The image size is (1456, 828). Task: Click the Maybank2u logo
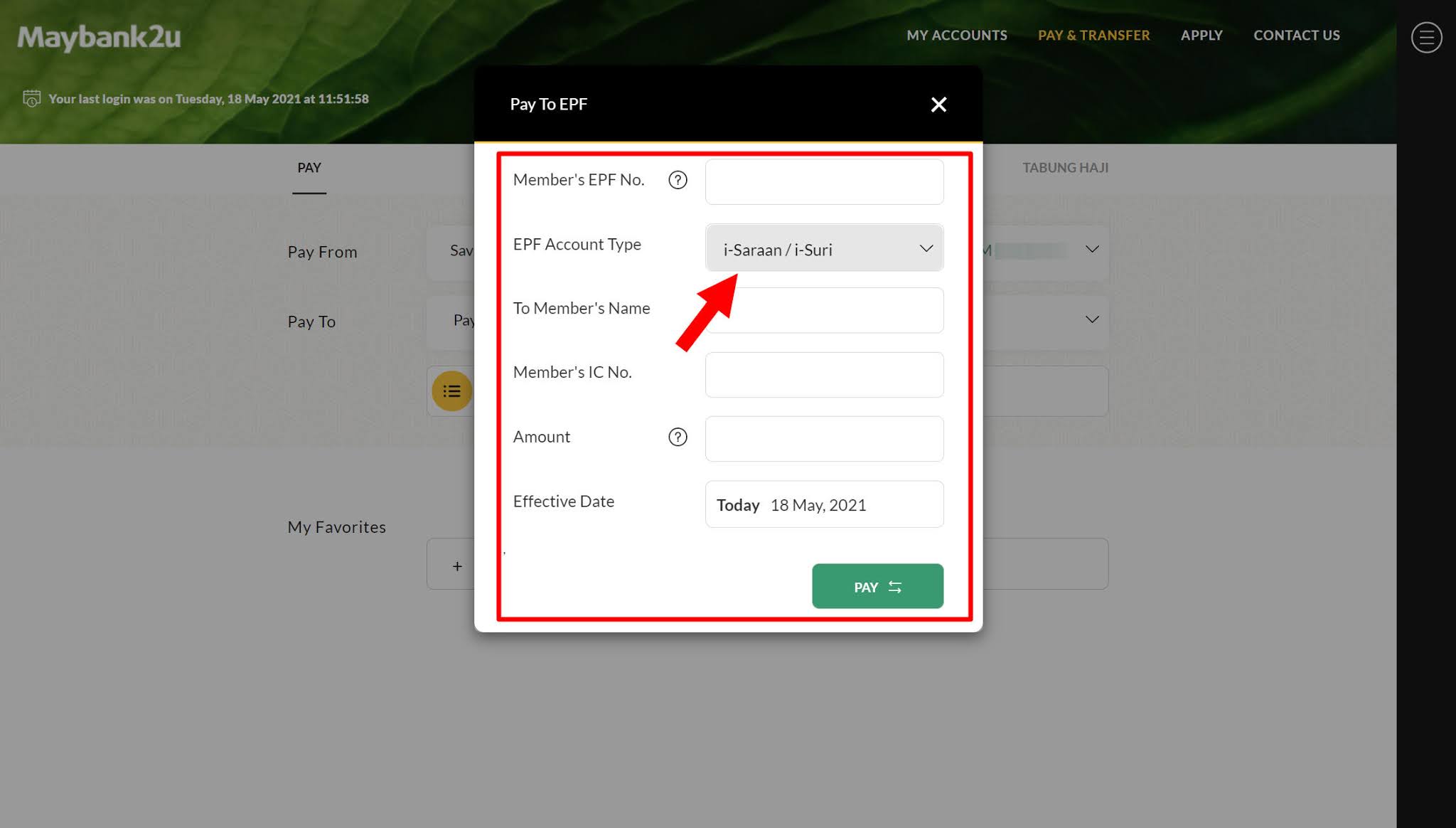point(99,37)
